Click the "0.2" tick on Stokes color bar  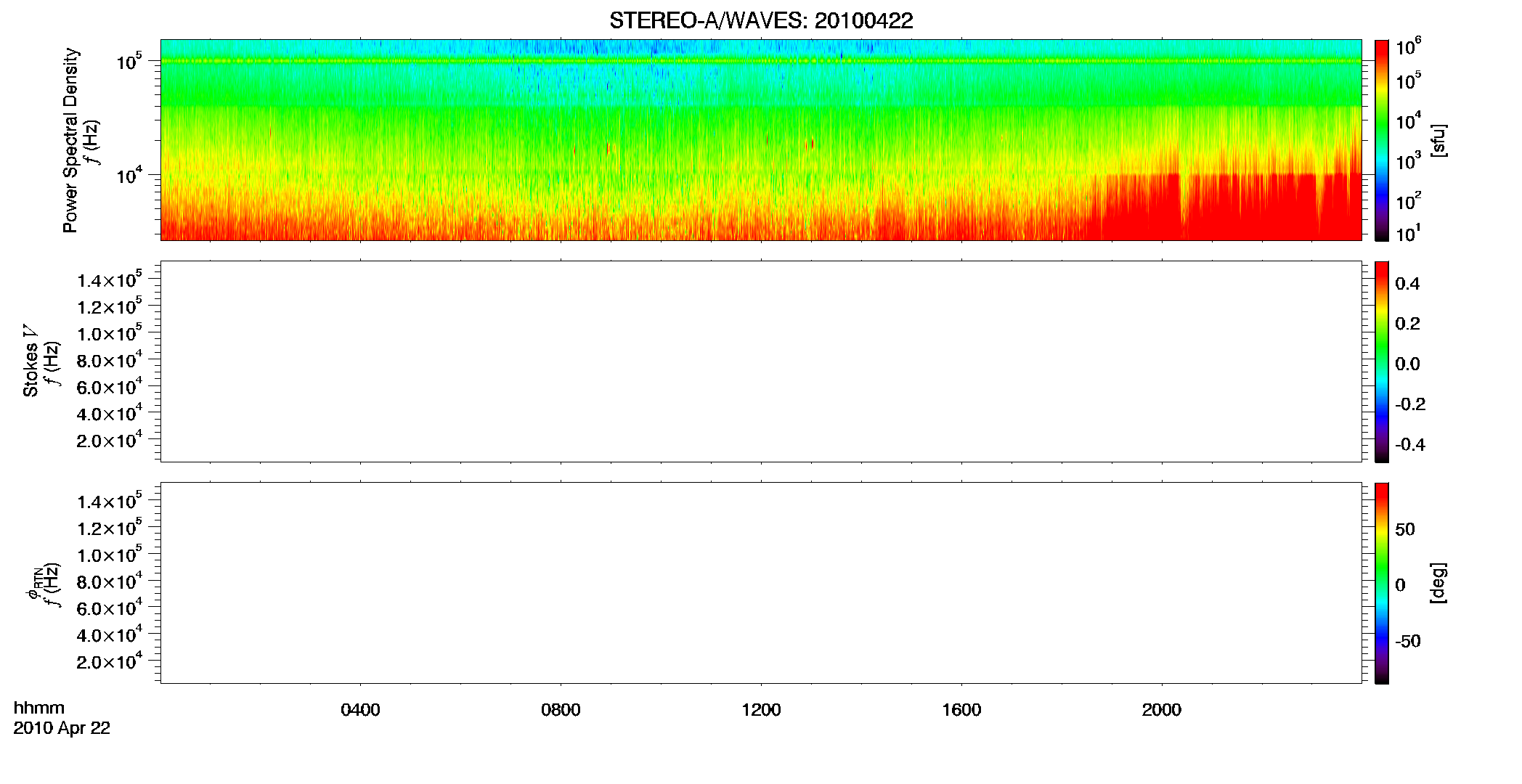[x=1407, y=324]
